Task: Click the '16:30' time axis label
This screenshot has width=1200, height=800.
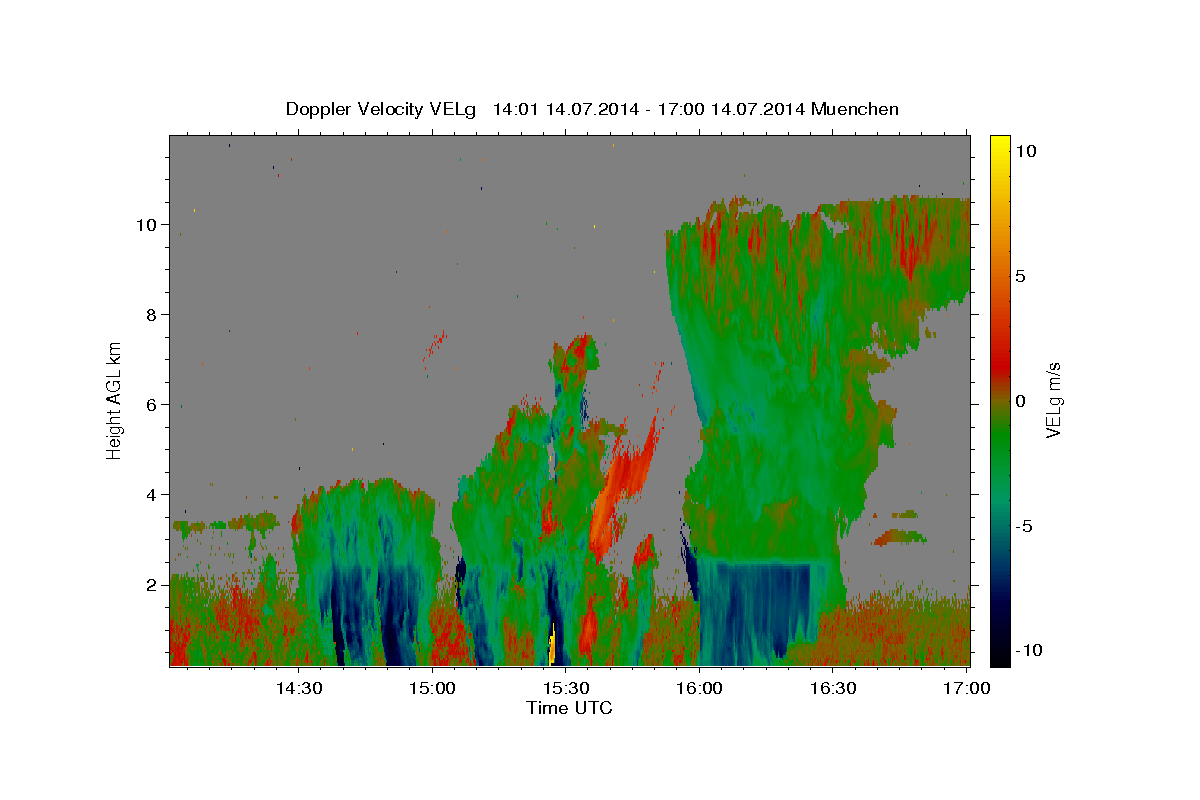Action: (832, 688)
